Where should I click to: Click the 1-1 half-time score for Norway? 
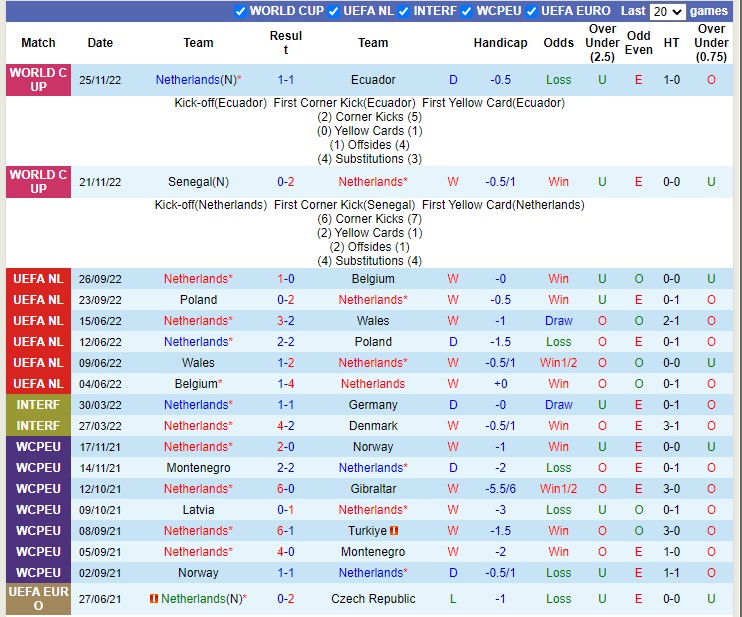(x=671, y=573)
